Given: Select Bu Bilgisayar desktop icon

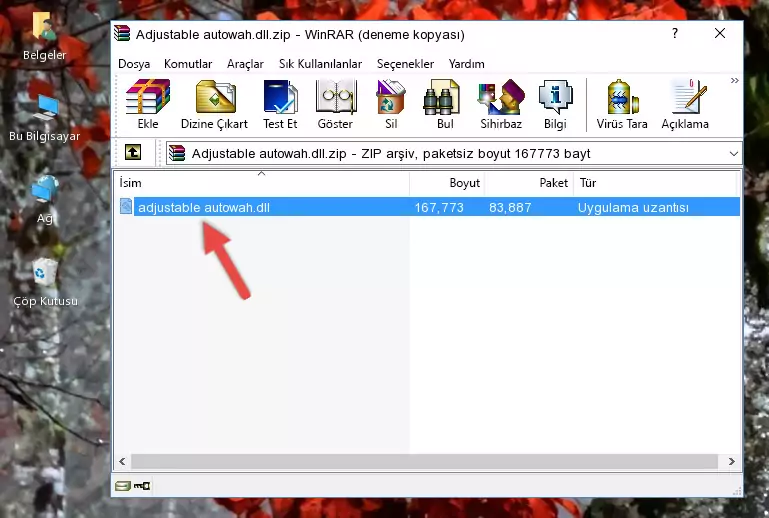Looking at the screenshot, I should click(44, 118).
